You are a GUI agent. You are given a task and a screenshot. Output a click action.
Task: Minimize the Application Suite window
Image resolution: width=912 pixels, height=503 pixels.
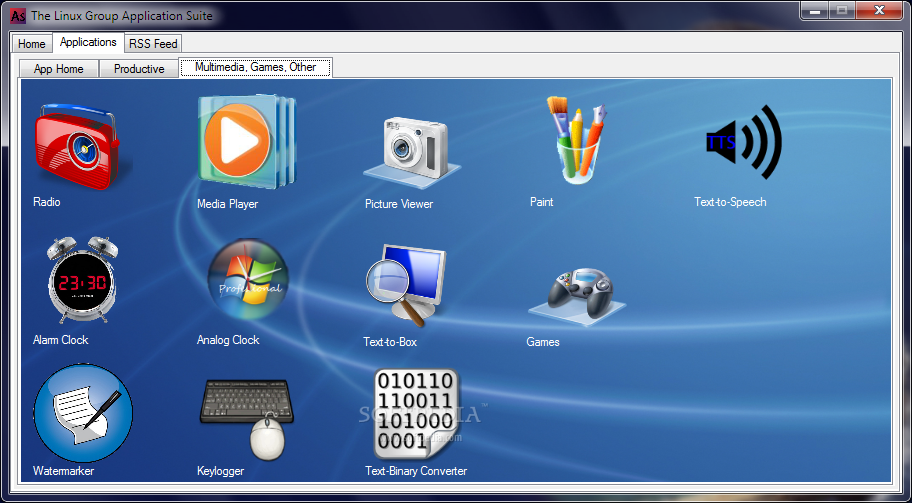pyautogui.click(x=814, y=10)
